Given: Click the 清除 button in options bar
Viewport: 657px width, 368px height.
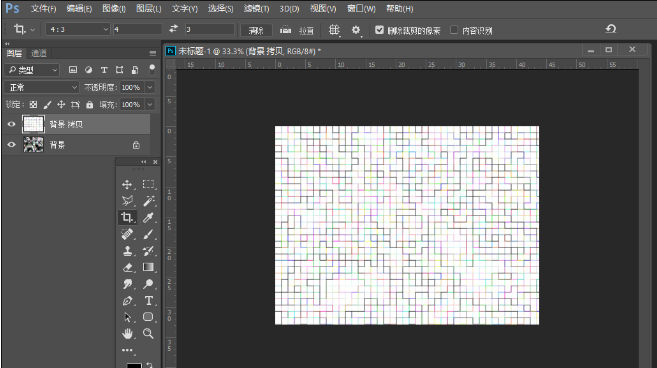Looking at the screenshot, I should [256, 30].
